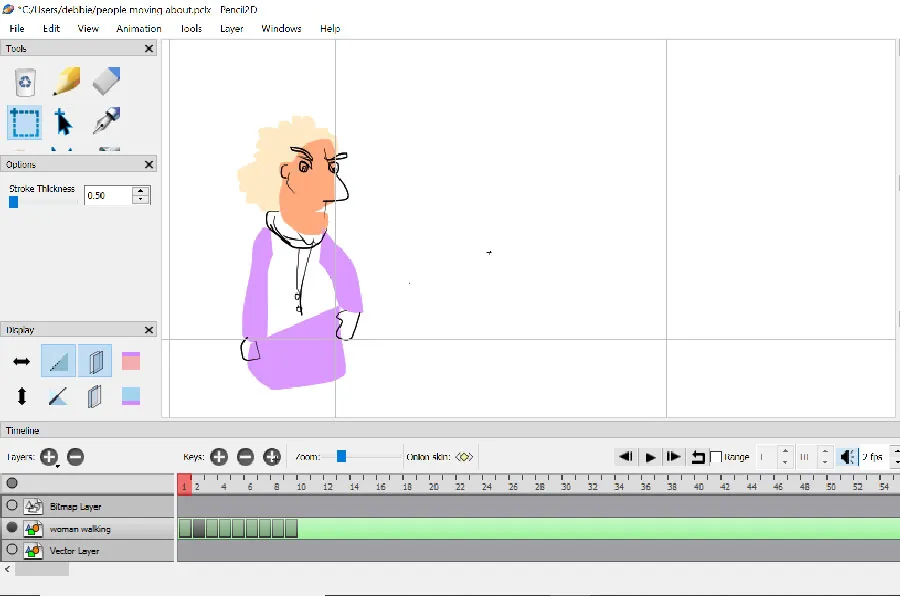Click the vertical flip icon
This screenshot has width=900, height=596.
click(21, 397)
